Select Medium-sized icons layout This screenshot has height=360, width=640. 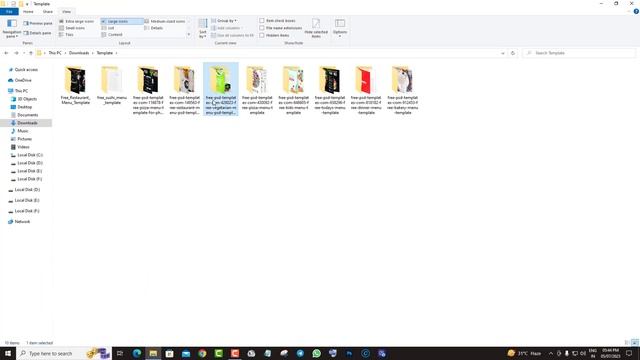tap(164, 21)
